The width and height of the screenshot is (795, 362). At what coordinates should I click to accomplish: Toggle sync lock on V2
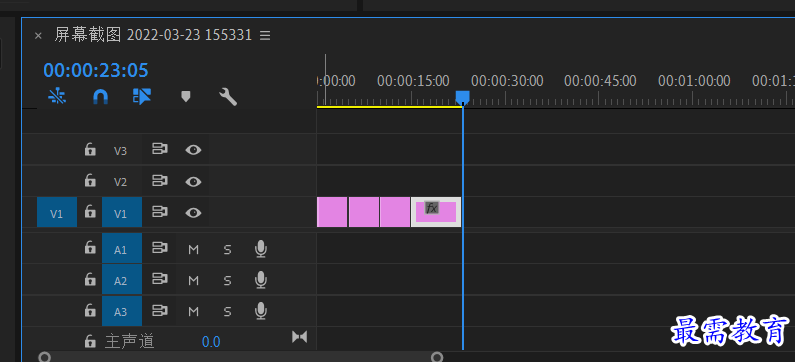click(x=160, y=181)
